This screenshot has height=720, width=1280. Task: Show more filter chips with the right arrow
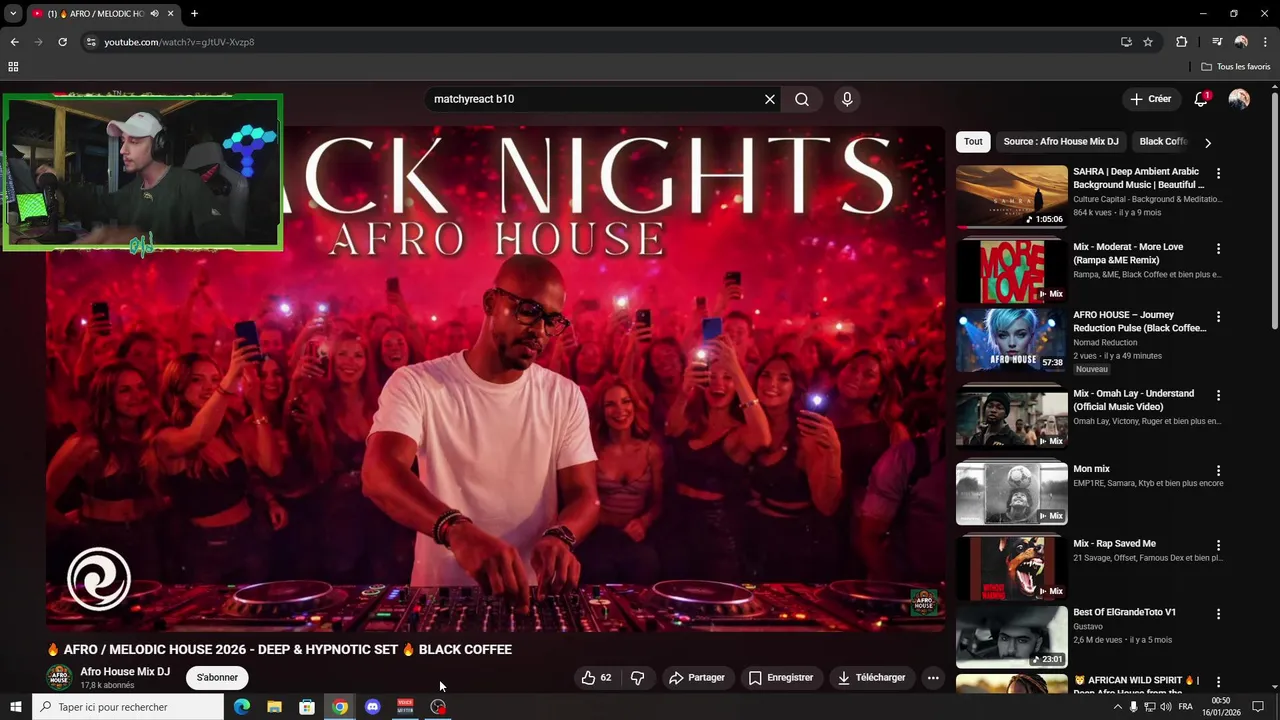pyautogui.click(x=1207, y=142)
